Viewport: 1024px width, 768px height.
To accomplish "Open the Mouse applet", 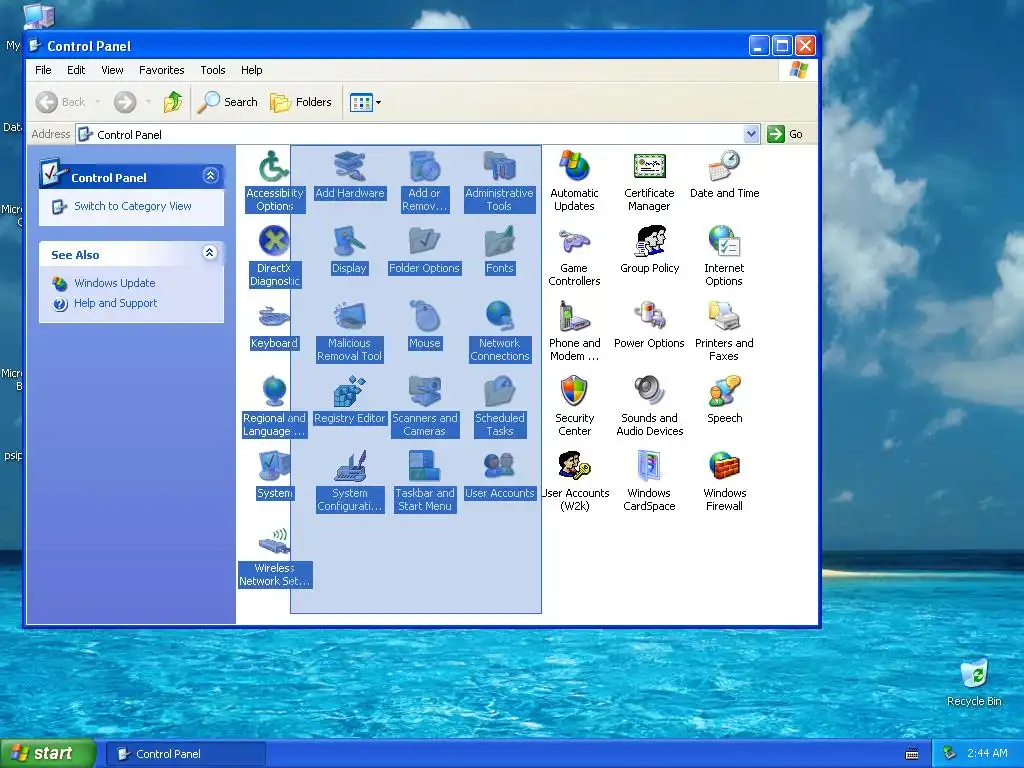I will pos(424,317).
